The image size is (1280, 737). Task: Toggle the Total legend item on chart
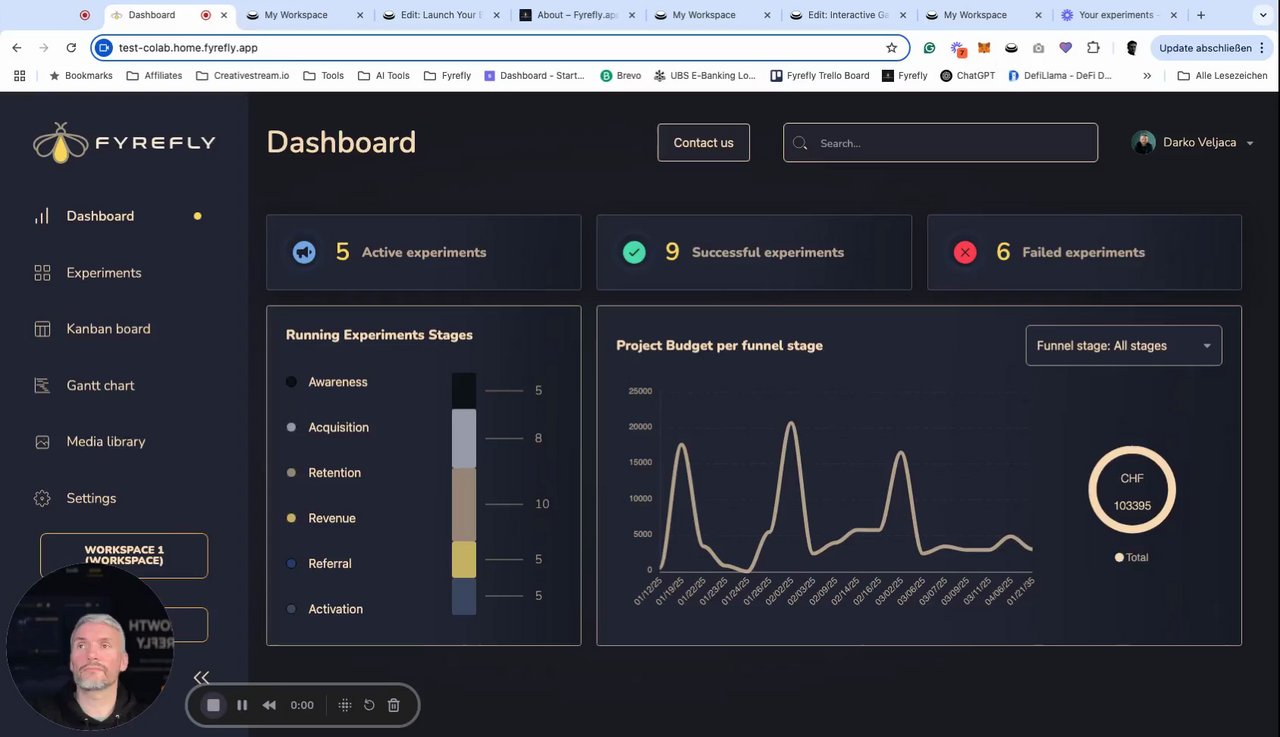coord(1132,557)
